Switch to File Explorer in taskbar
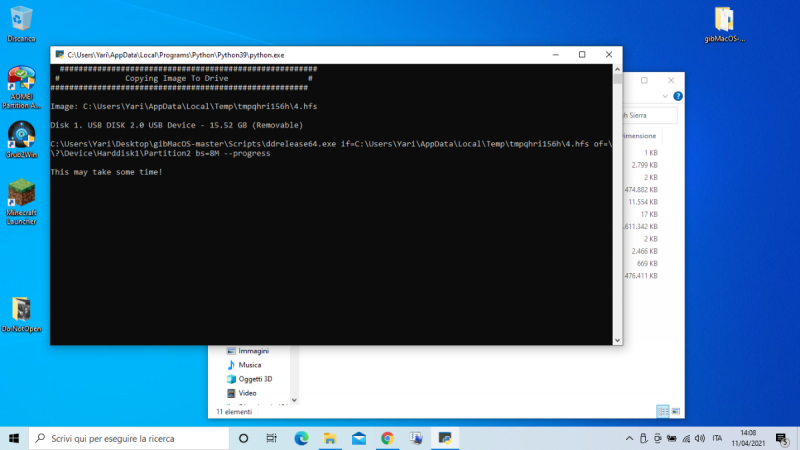Screen dimensions: 800x450 330,438
